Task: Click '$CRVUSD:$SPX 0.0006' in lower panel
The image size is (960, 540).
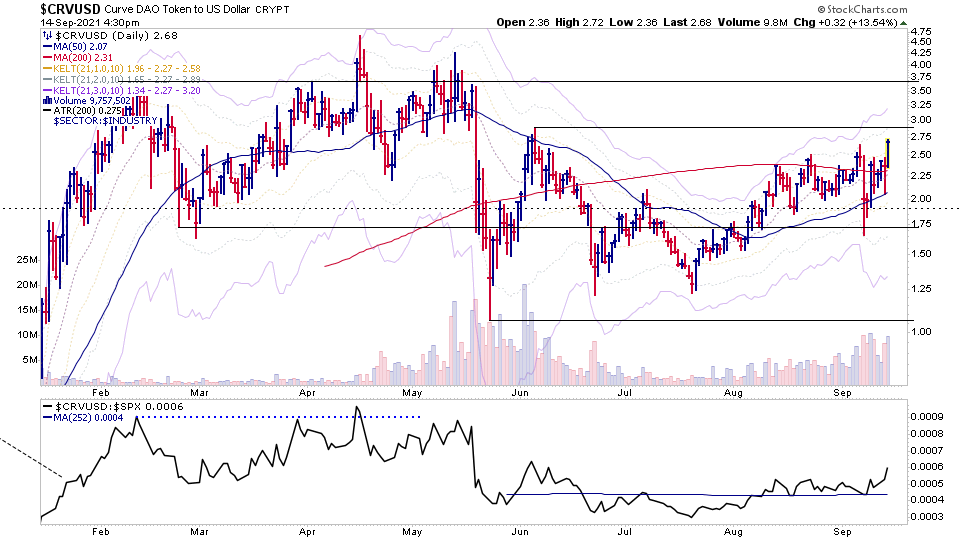Action: pyautogui.click(x=119, y=407)
